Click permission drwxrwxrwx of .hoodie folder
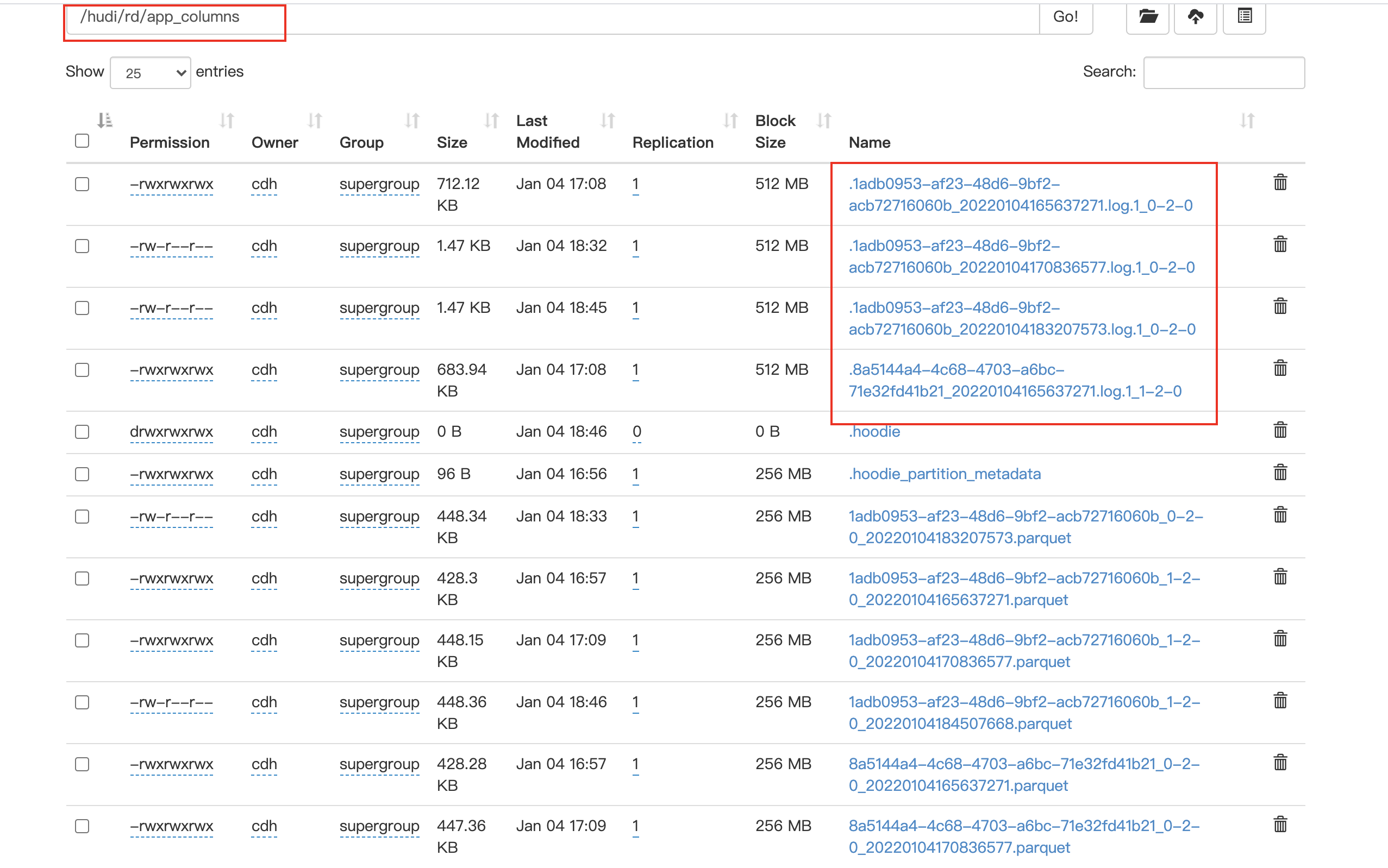This screenshot has height=868, width=1388. [171, 432]
